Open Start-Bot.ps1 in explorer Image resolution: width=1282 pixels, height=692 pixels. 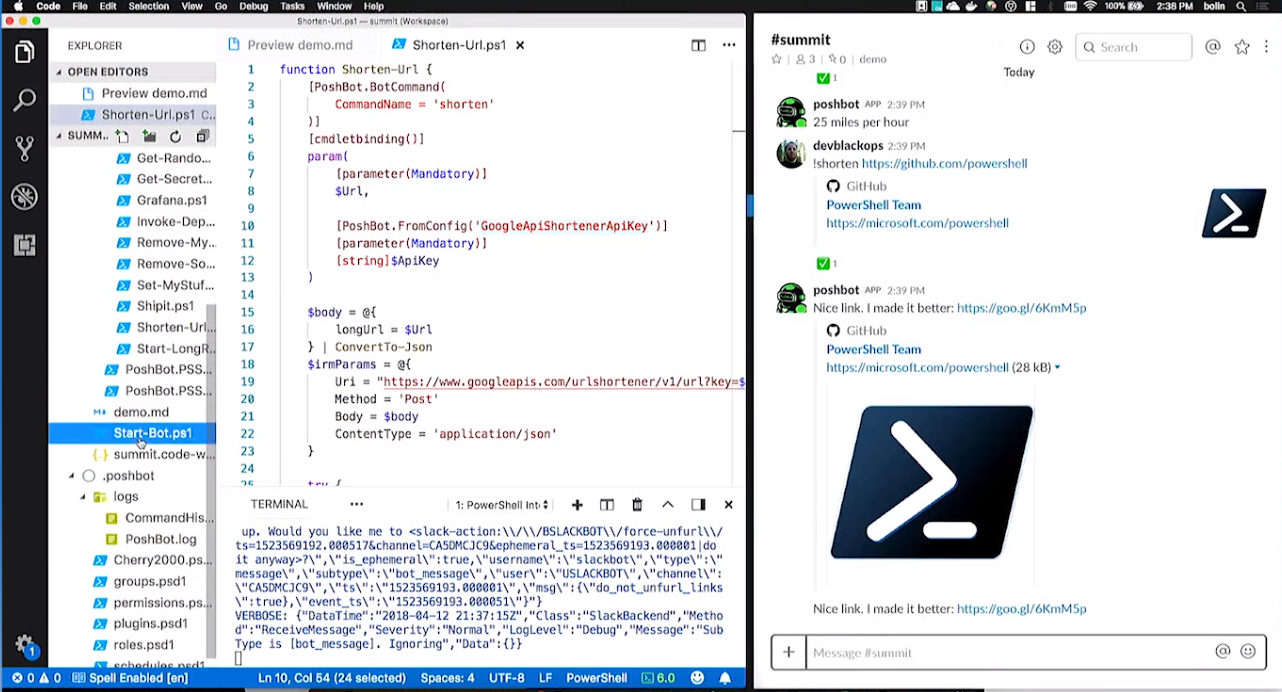(132, 433)
